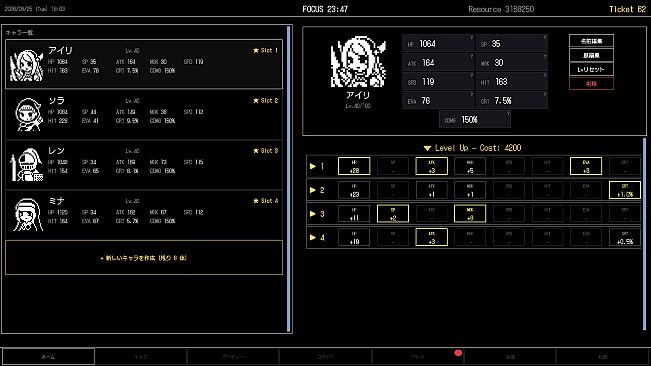651x366 pixels.
Task: Open the SPD stat help question mark
Action: (472, 76)
